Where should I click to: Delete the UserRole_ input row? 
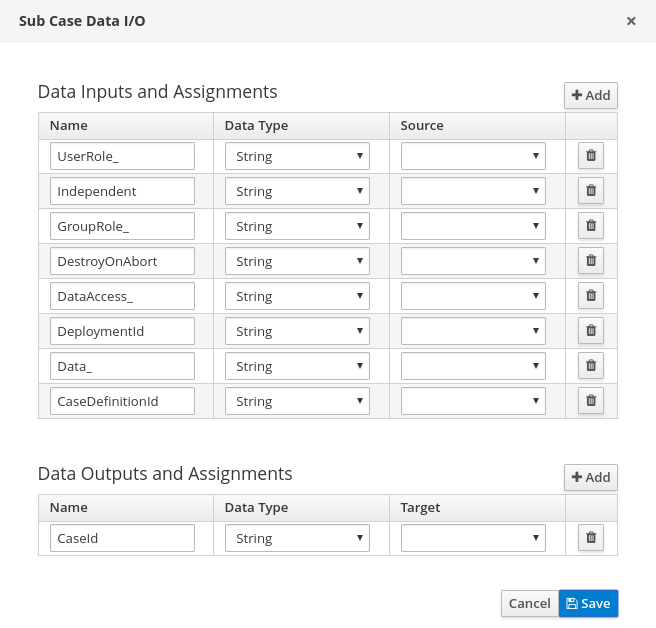(x=591, y=156)
